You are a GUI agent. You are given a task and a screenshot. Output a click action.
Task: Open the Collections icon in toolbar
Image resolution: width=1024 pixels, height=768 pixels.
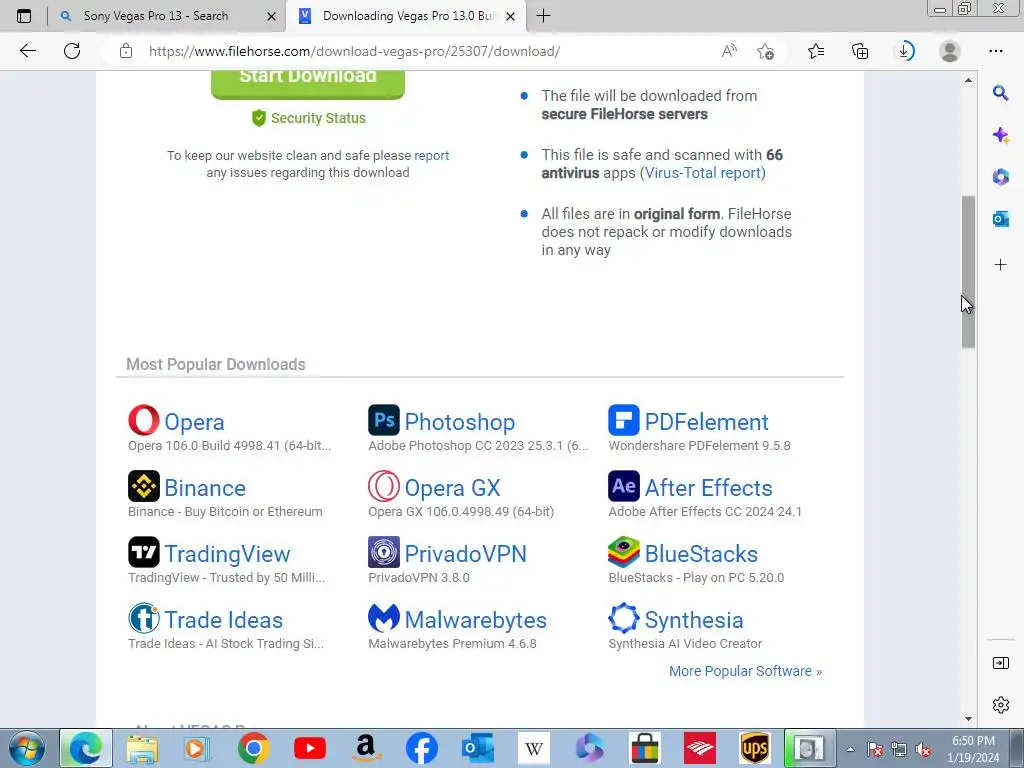(860, 51)
